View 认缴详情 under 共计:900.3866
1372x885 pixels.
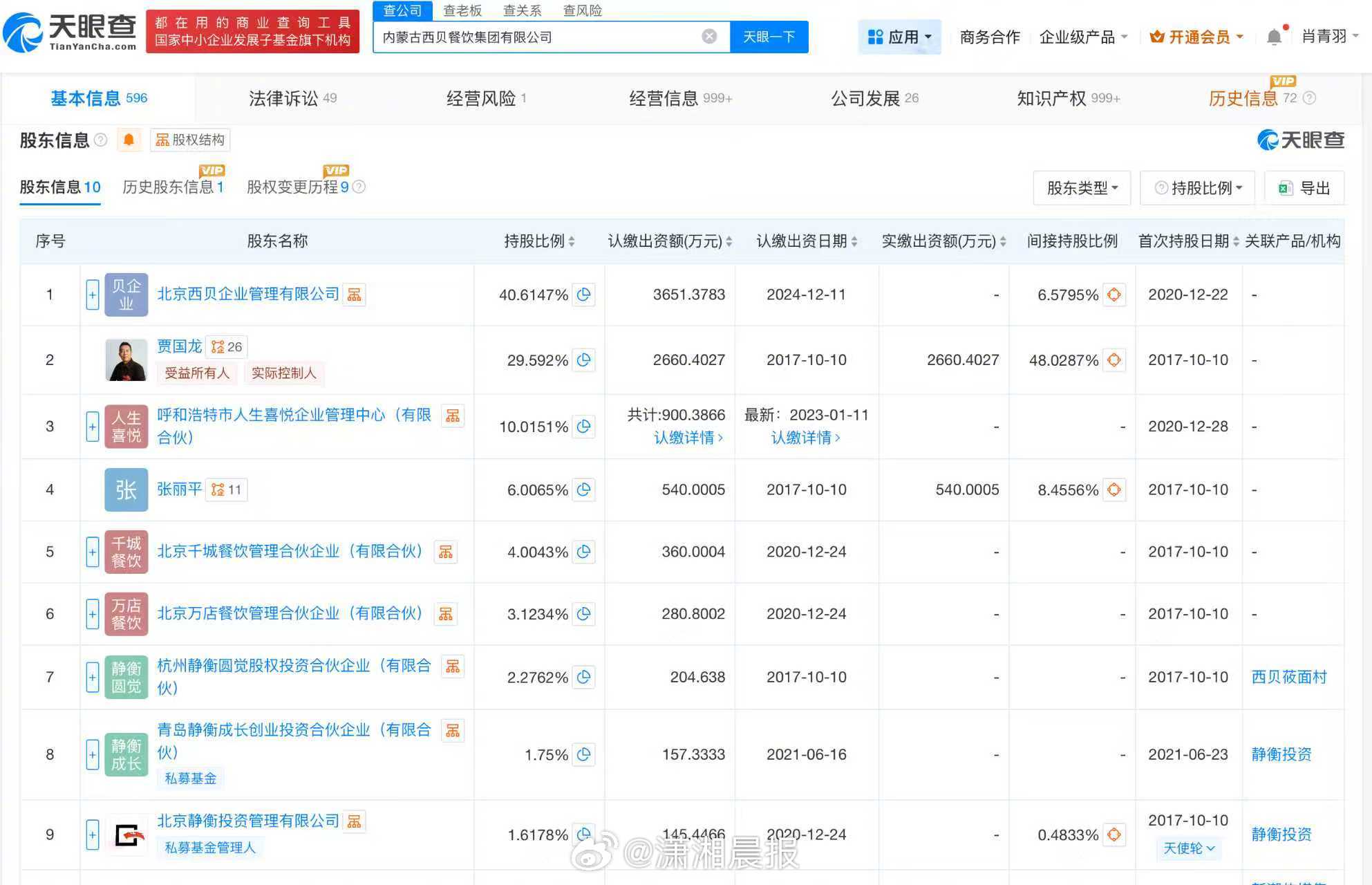pos(688,438)
